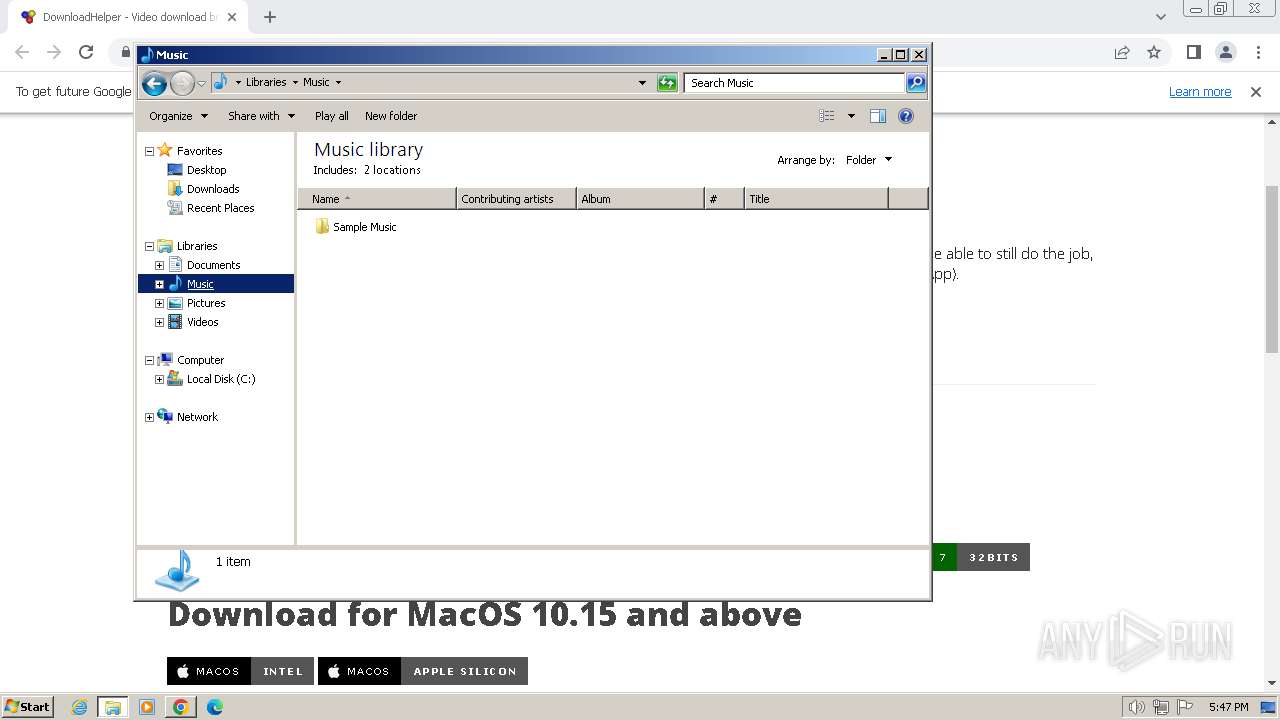Open the Chrome profile menu

click(1225, 52)
